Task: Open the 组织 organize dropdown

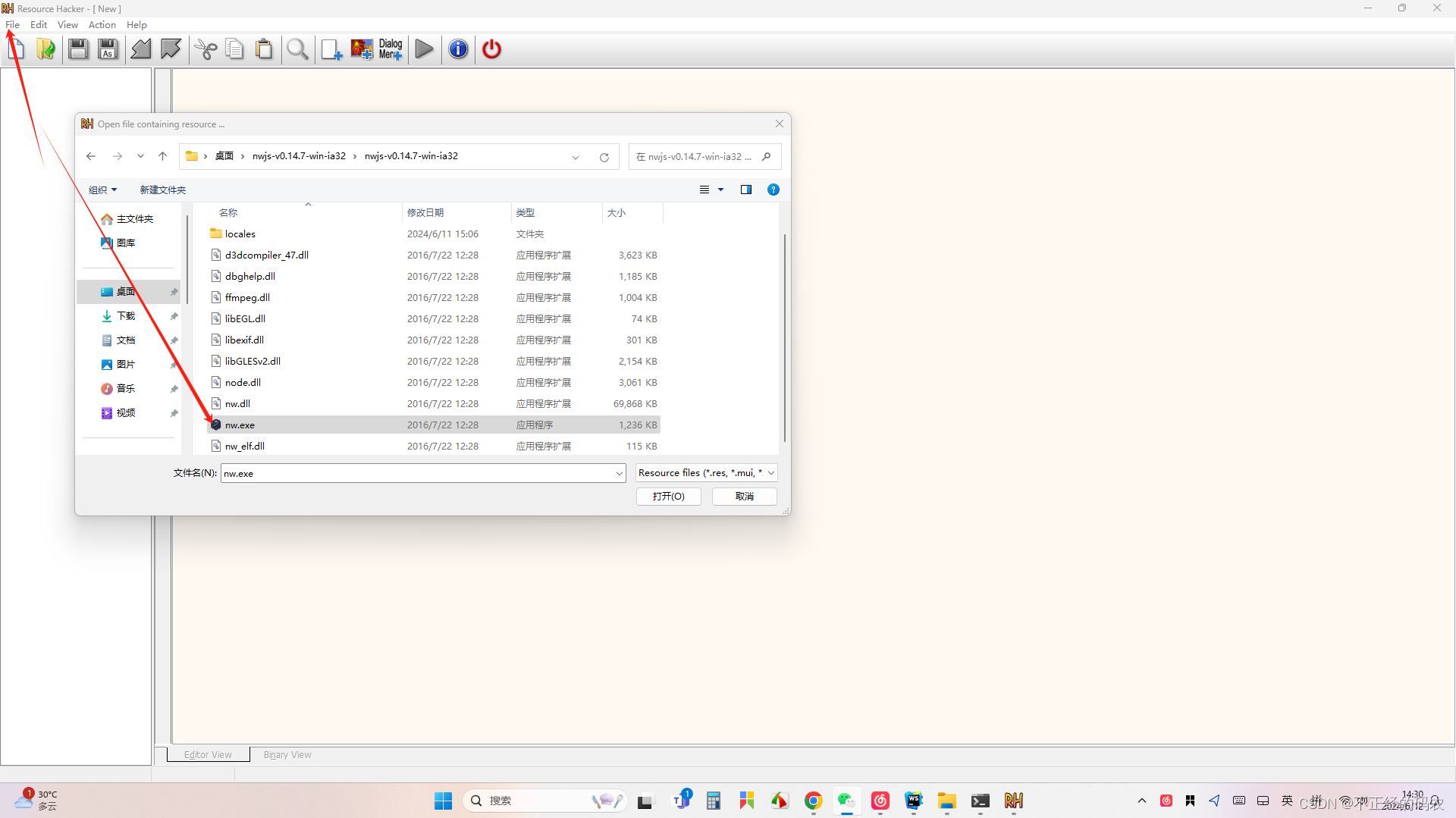Action: [x=103, y=190]
